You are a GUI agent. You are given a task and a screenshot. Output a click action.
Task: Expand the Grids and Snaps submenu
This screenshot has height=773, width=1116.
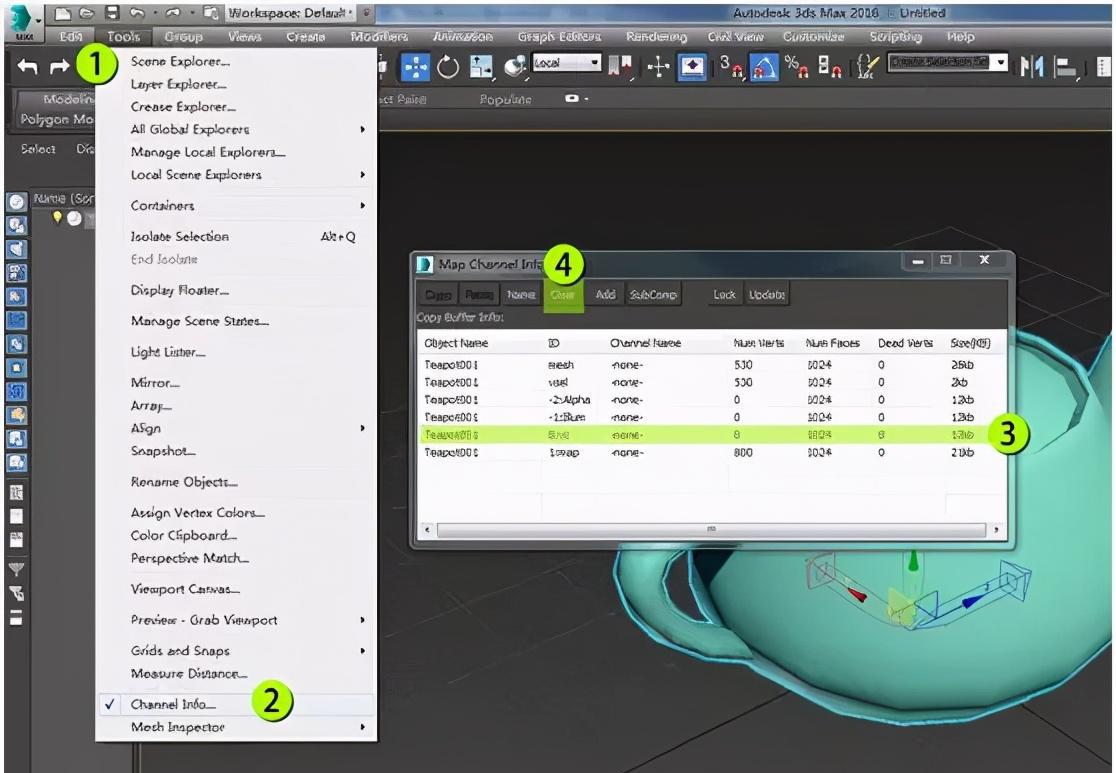tap(236, 651)
